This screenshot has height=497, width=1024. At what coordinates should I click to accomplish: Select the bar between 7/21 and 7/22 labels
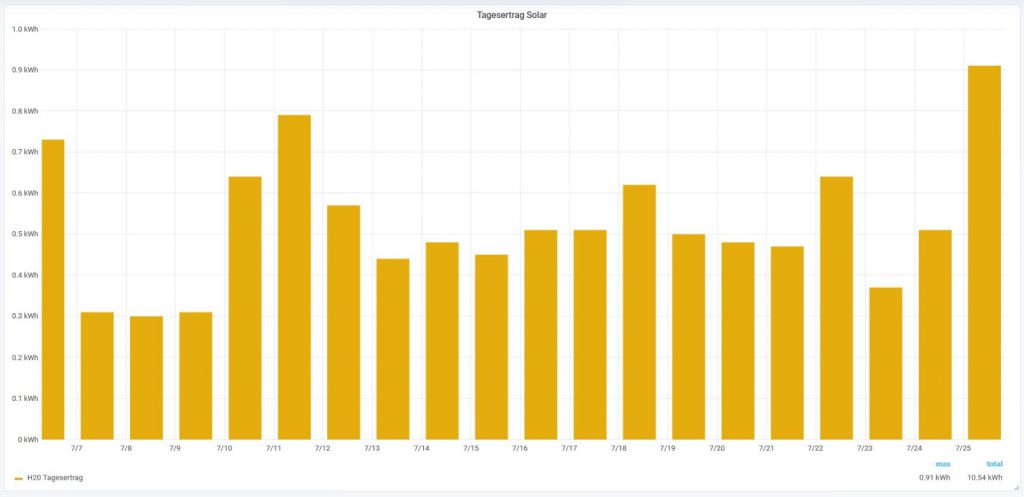click(786, 343)
